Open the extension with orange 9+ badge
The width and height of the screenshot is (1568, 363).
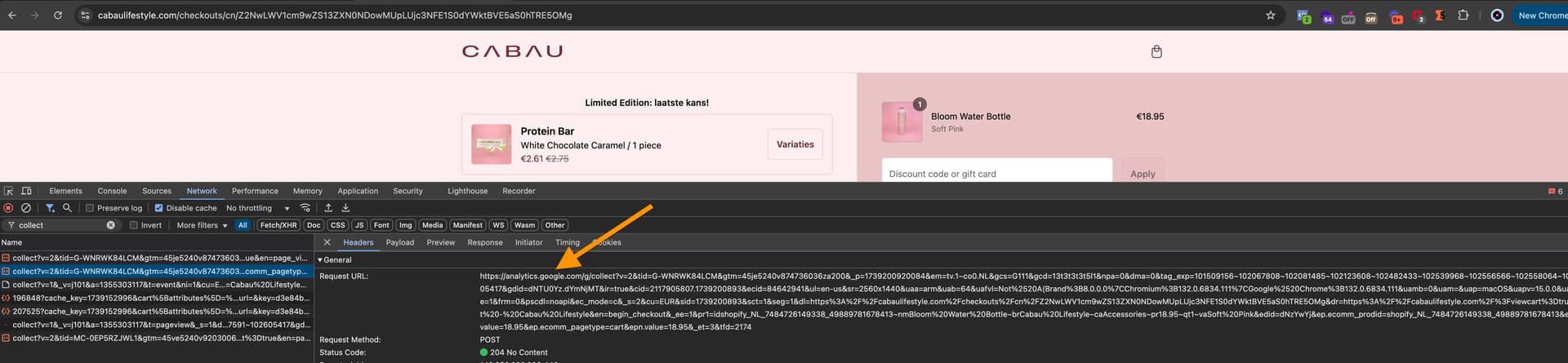(x=1396, y=16)
